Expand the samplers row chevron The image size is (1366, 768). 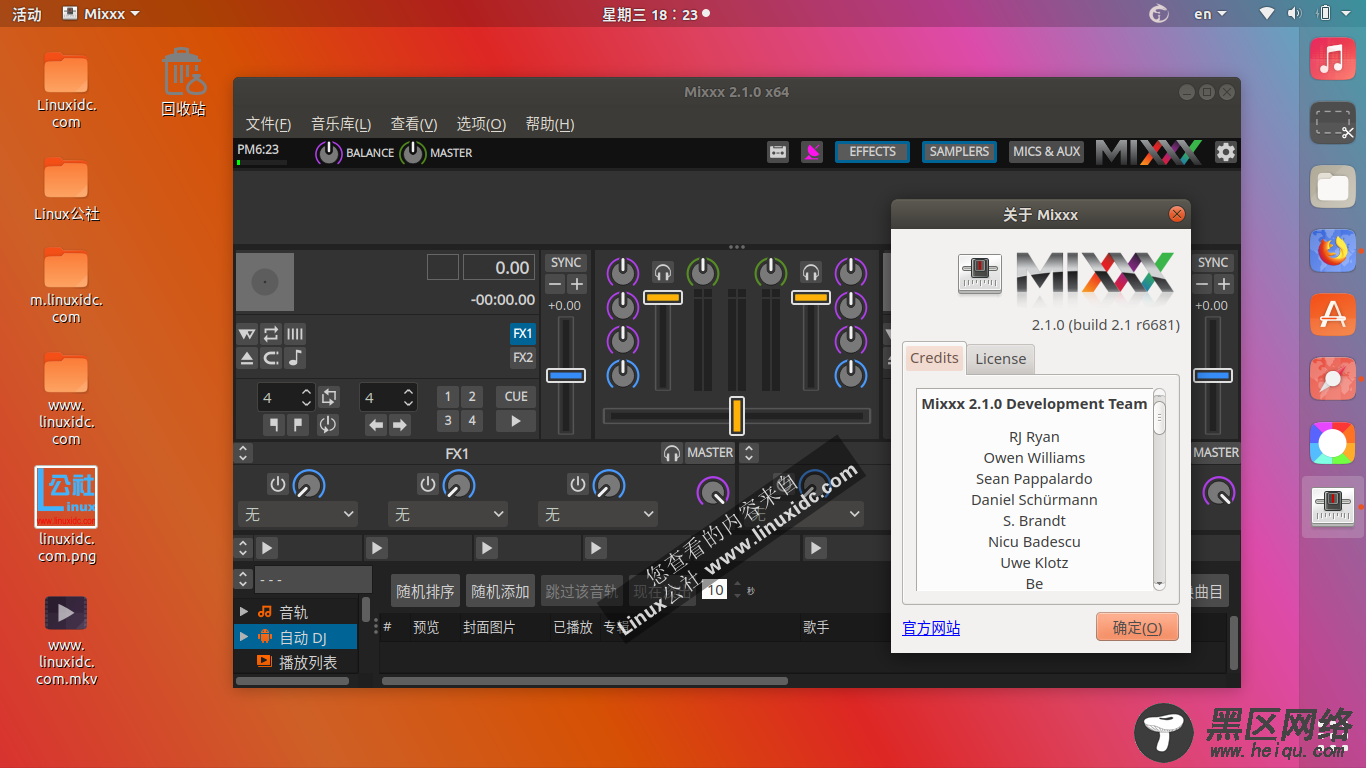pos(243,548)
